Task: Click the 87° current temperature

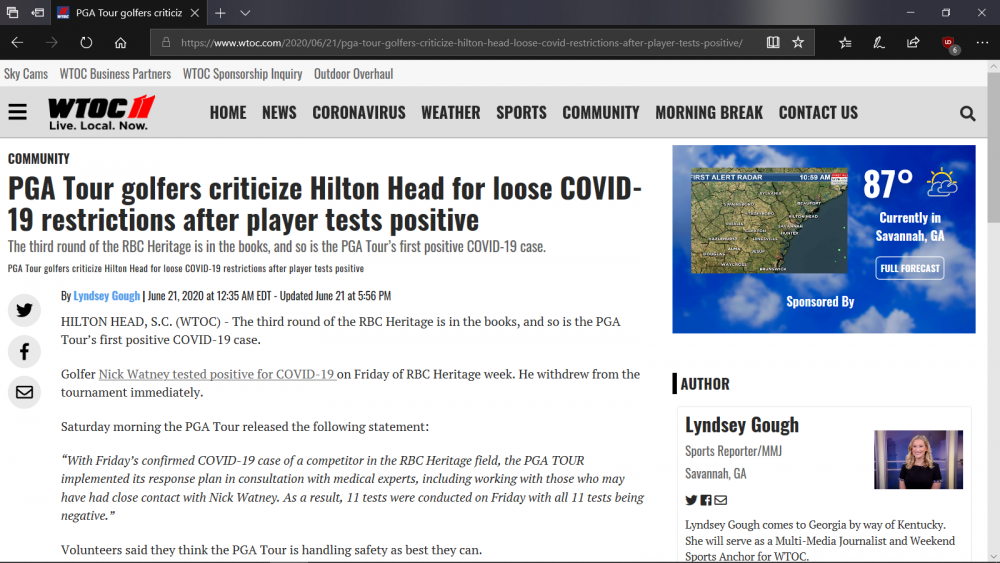Action: pyautogui.click(x=888, y=184)
